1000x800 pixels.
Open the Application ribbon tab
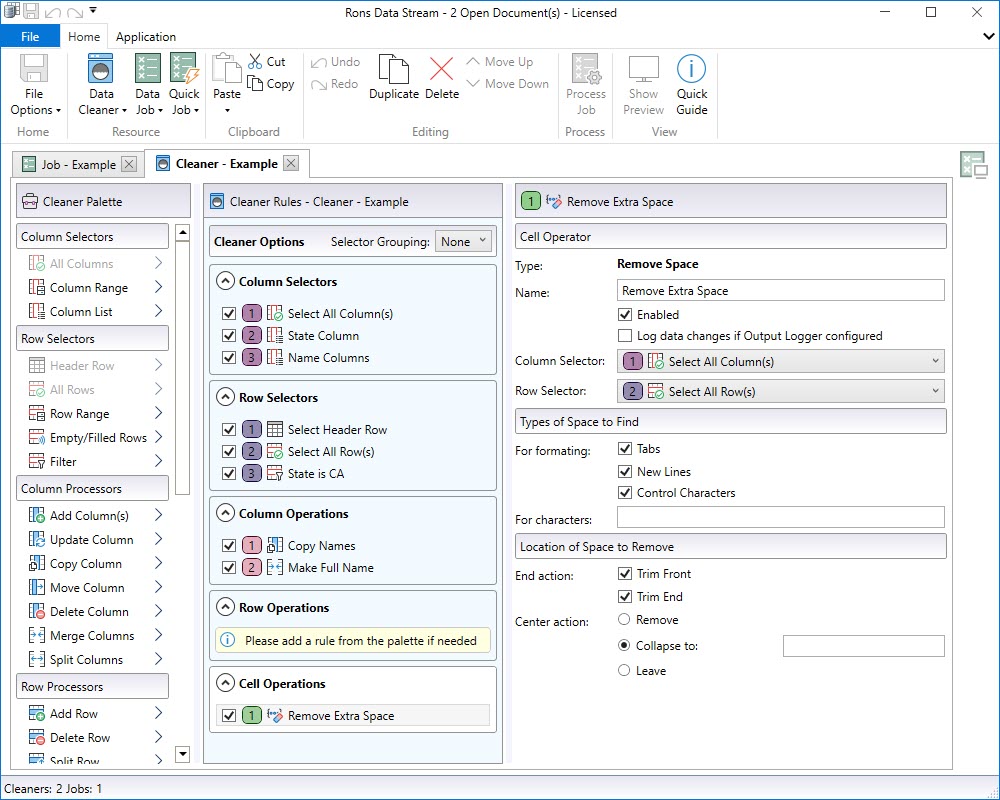pos(146,37)
